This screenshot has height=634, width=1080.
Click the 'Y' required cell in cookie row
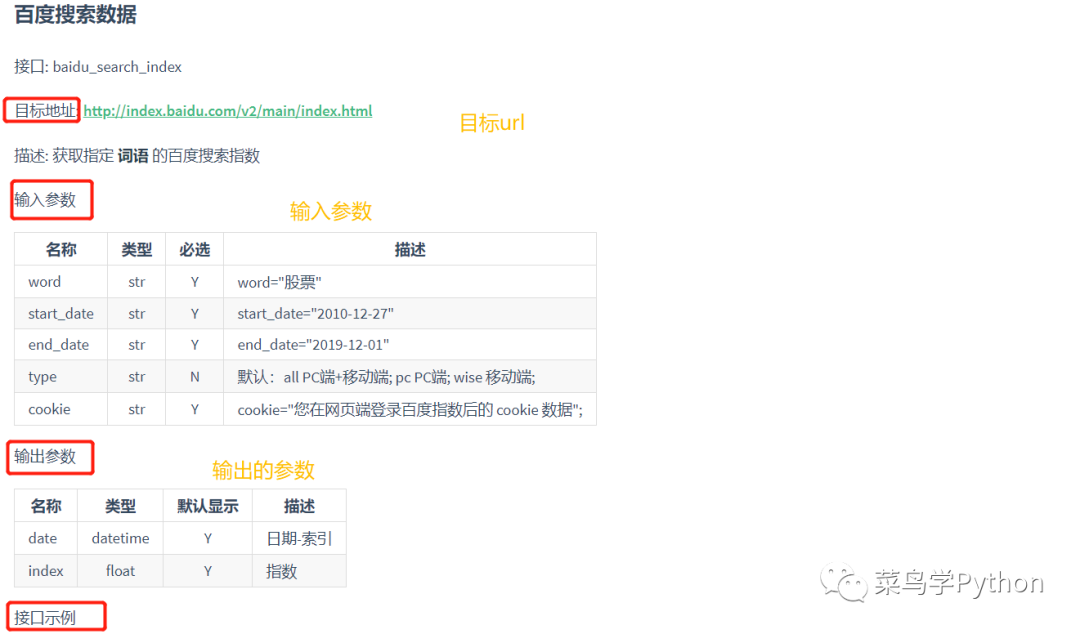coord(195,409)
